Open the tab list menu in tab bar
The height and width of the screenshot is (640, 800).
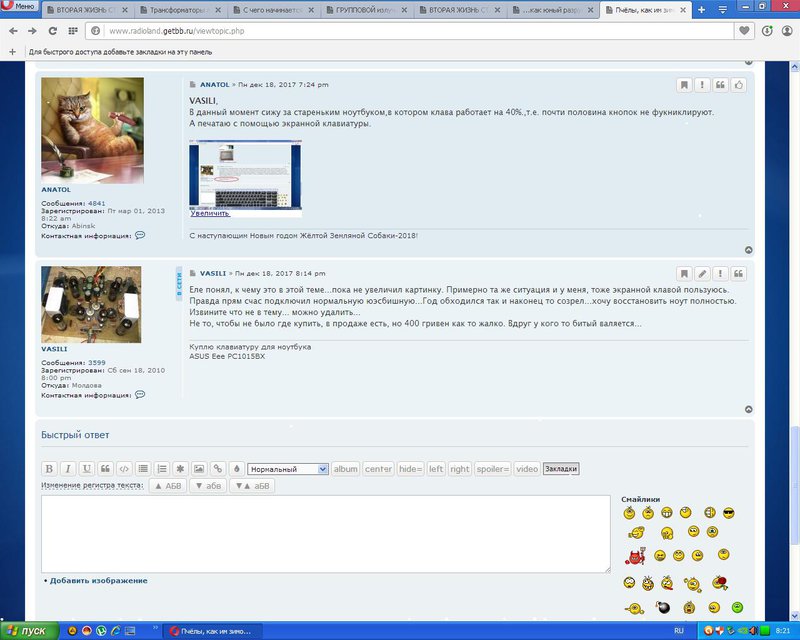click(x=722, y=10)
